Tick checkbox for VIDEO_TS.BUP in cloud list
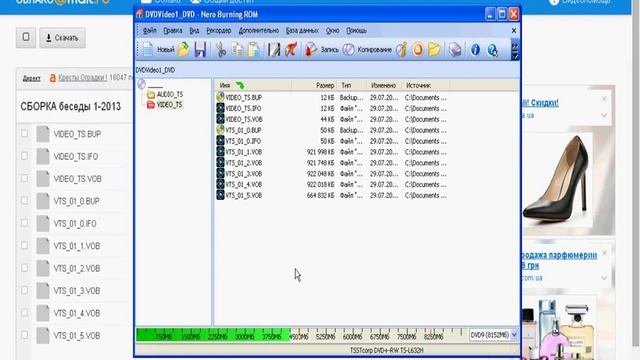 [24, 133]
